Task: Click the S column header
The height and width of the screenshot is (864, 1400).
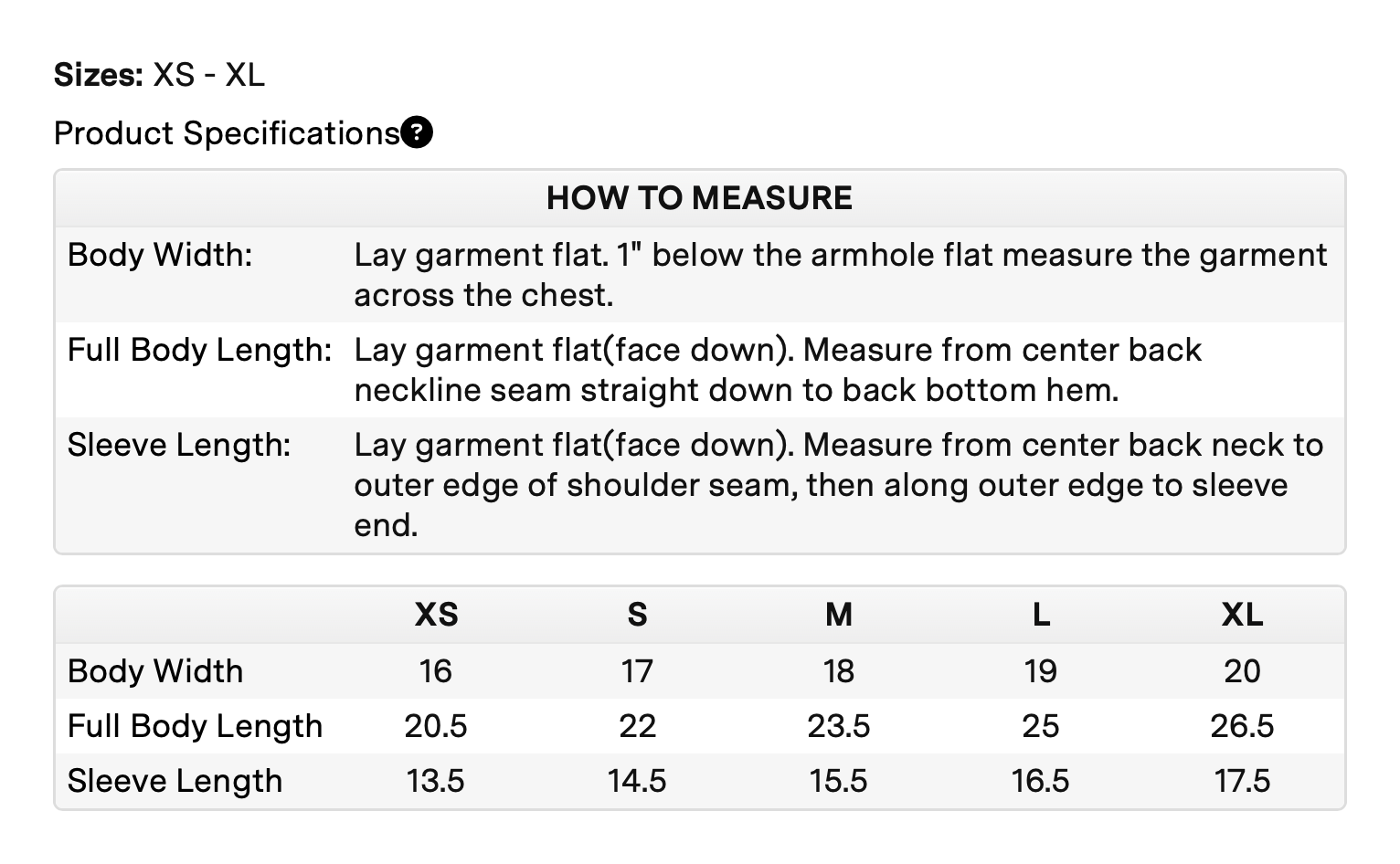Action: [x=637, y=615]
